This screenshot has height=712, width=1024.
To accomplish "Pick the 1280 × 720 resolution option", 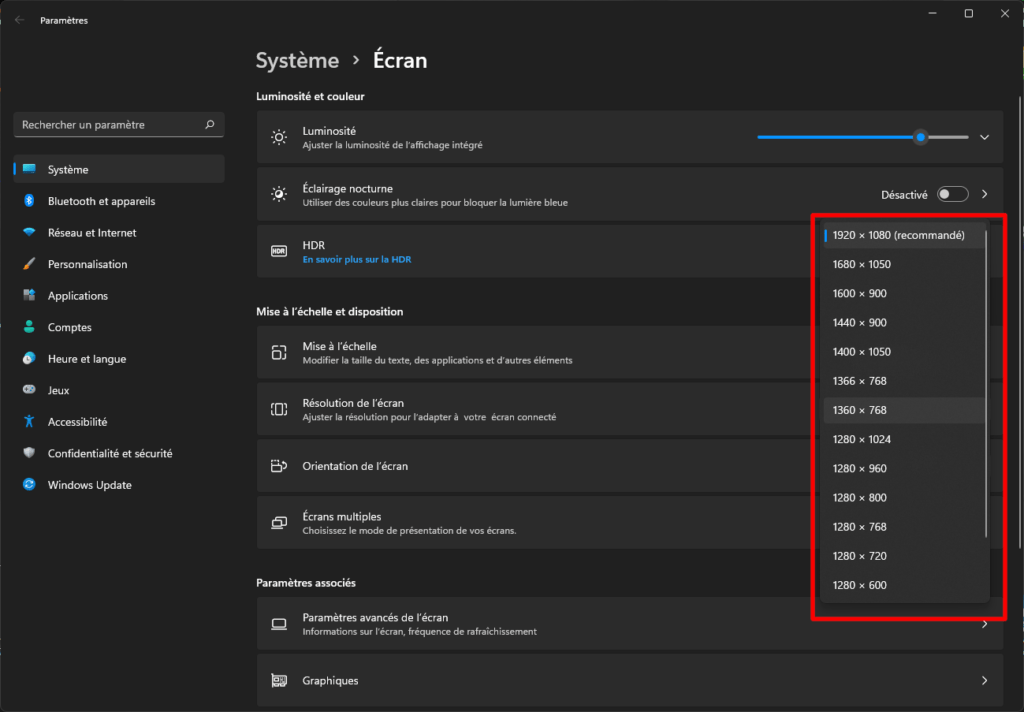I will 859,556.
